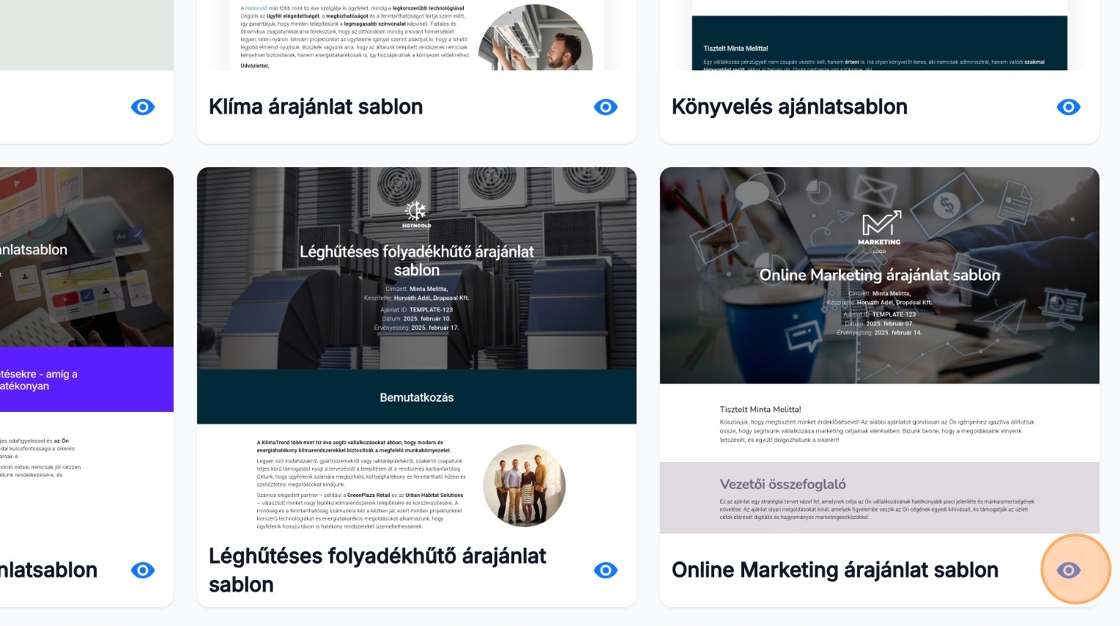Preview the Klíma árajánlat sablon via eye icon
The image size is (1120, 626).
point(606,107)
